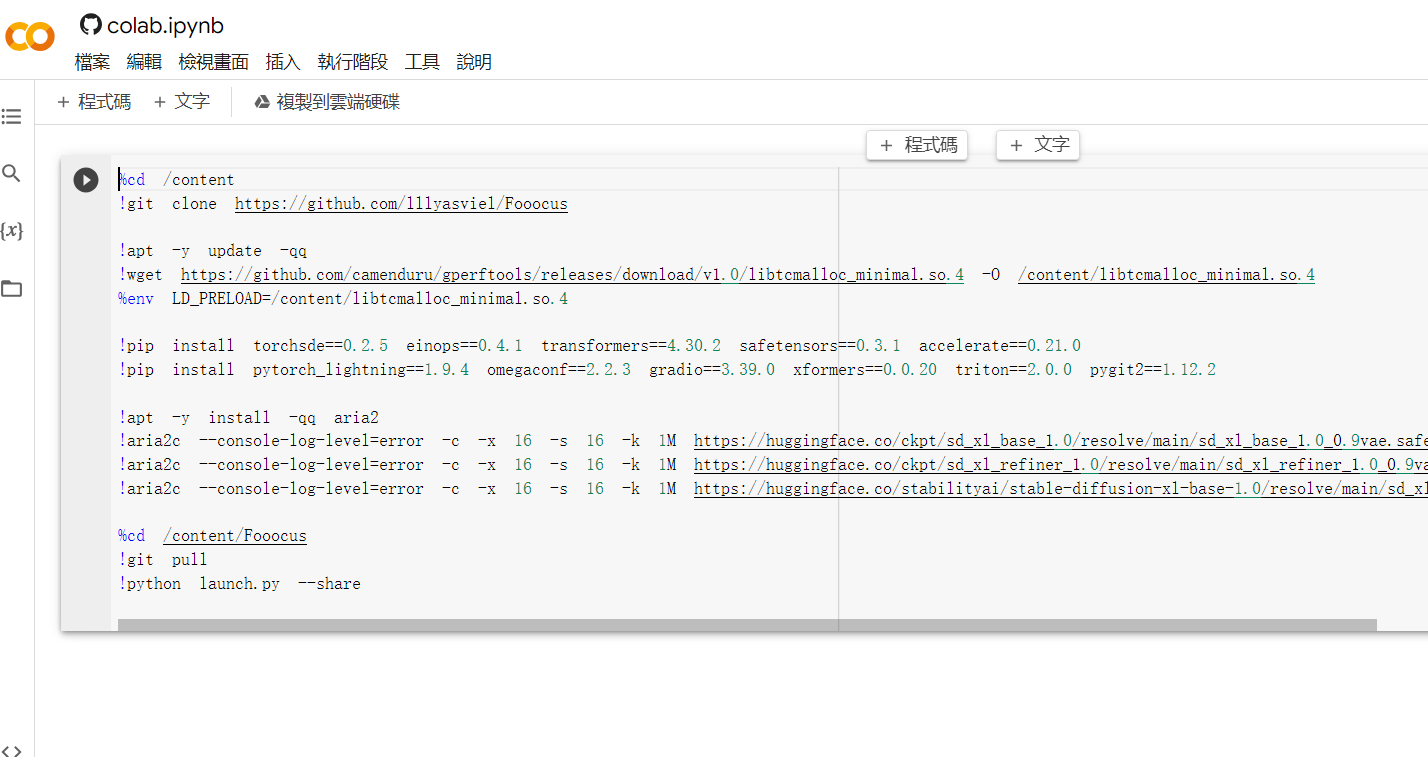Open the libtcmalloc_minimal.so.4 download link

click(x=572, y=275)
